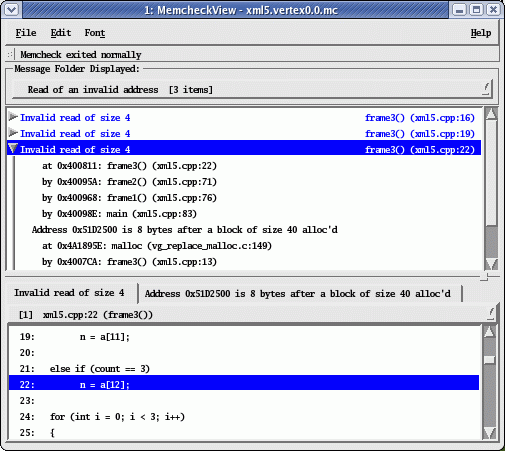Expand first Invalid read entry at xml5.cpp:16

(x=13, y=117)
